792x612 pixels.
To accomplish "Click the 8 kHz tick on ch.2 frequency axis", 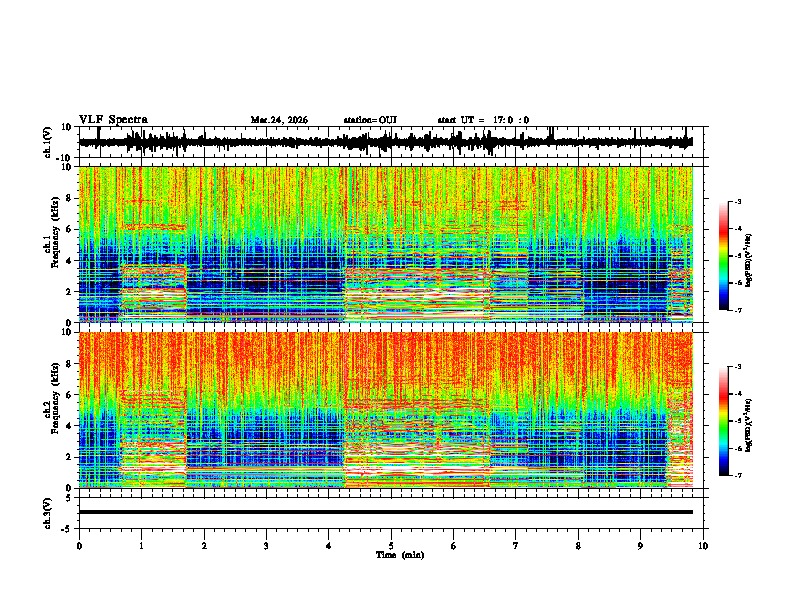I will pyautogui.click(x=70, y=363).
